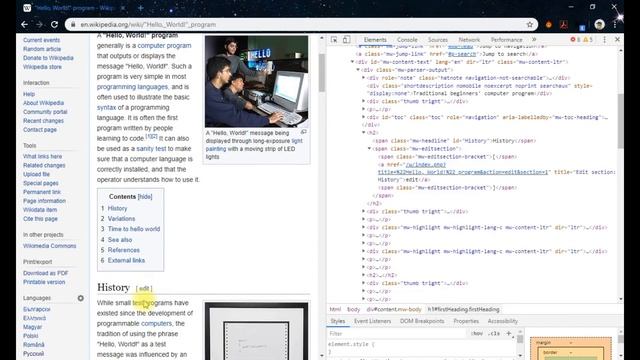Show more DevTools tabs chevron
The image size is (640, 360).
tap(534, 40)
